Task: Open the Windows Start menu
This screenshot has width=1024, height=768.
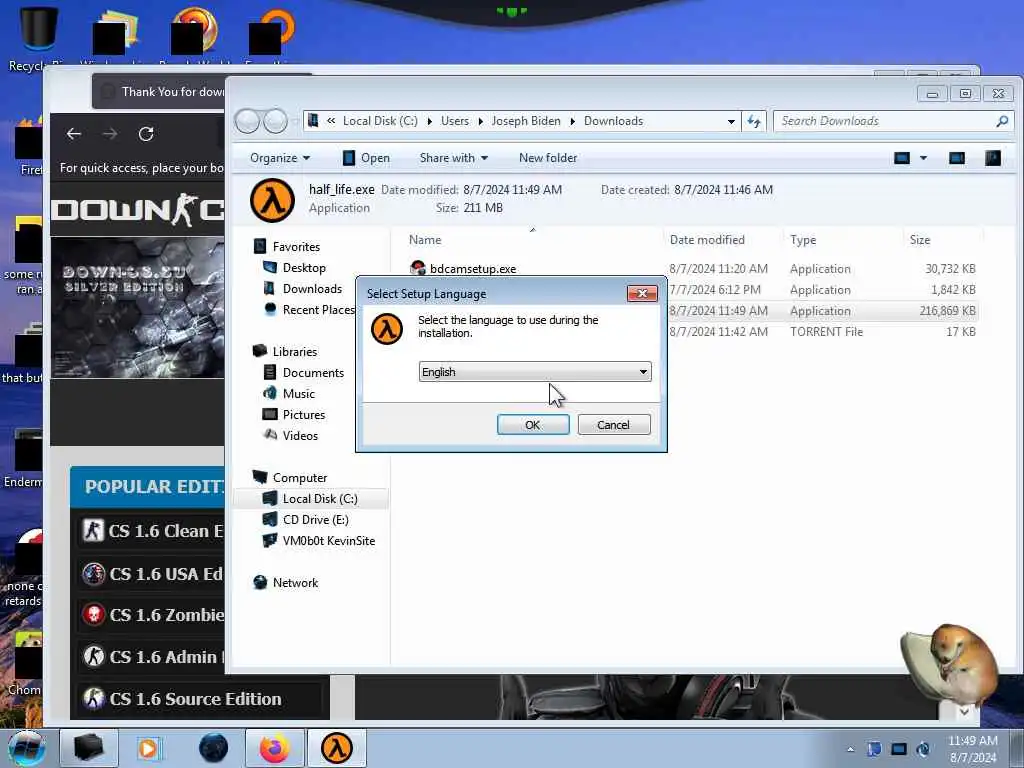Action: tap(27, 748)
